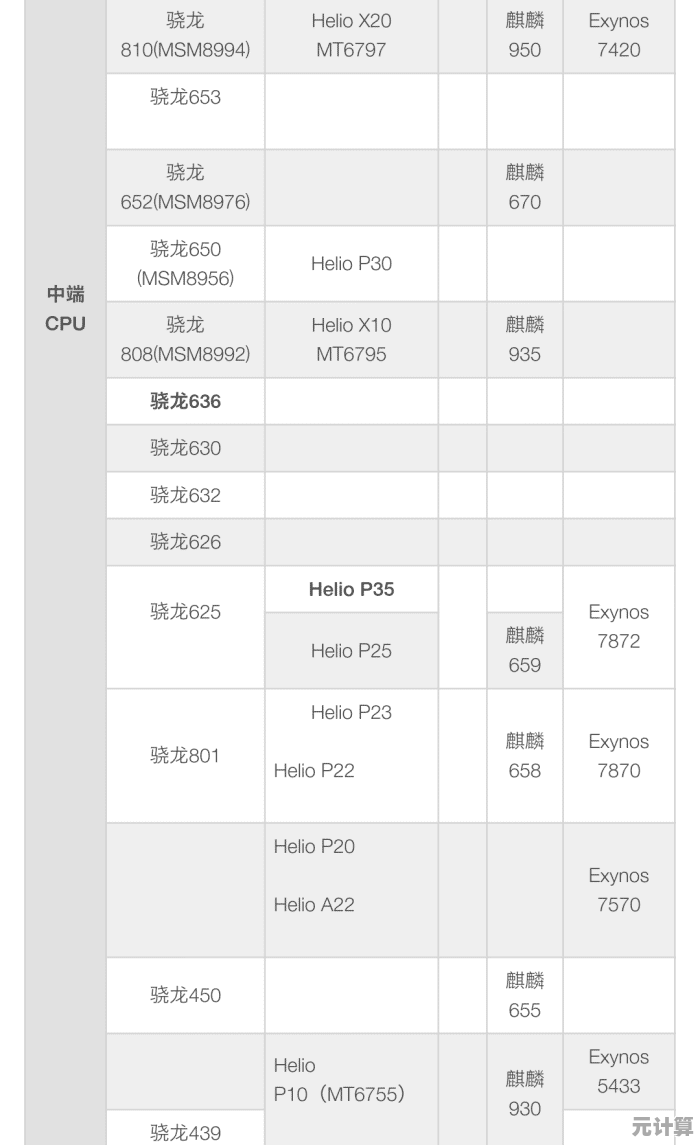Select the Exynos 7420 cell
This screenshot has height=1145, width=700.
pos(618,35)
